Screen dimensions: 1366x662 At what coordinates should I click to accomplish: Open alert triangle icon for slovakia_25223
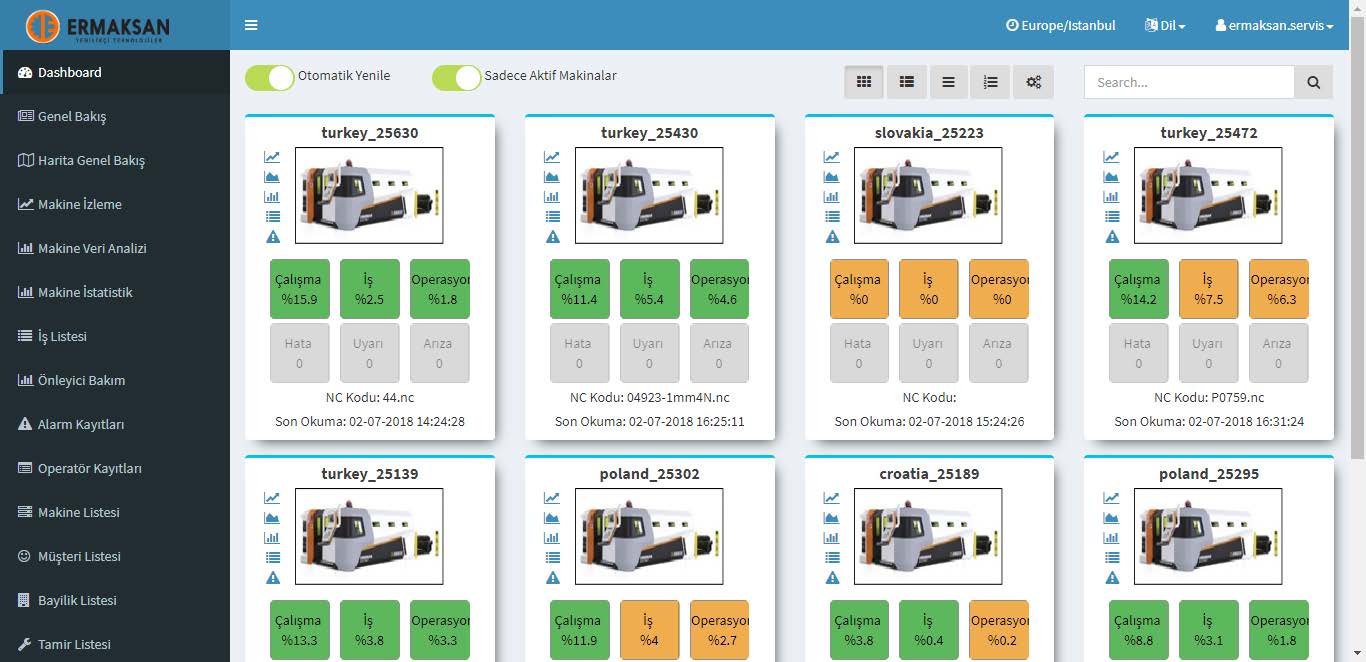(x=832, y=237)
